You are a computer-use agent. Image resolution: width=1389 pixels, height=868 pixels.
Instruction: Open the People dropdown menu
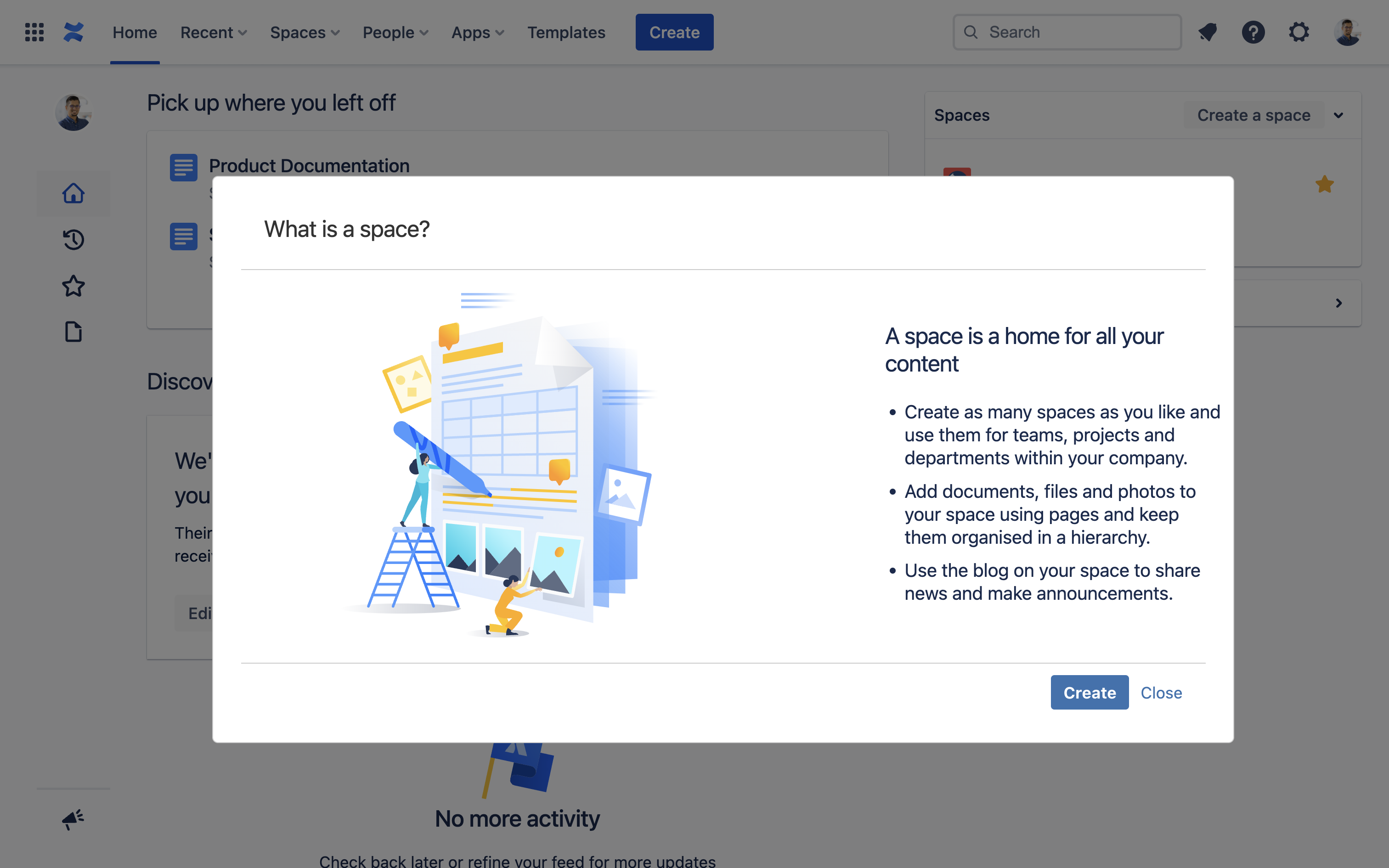pos(395,33)
